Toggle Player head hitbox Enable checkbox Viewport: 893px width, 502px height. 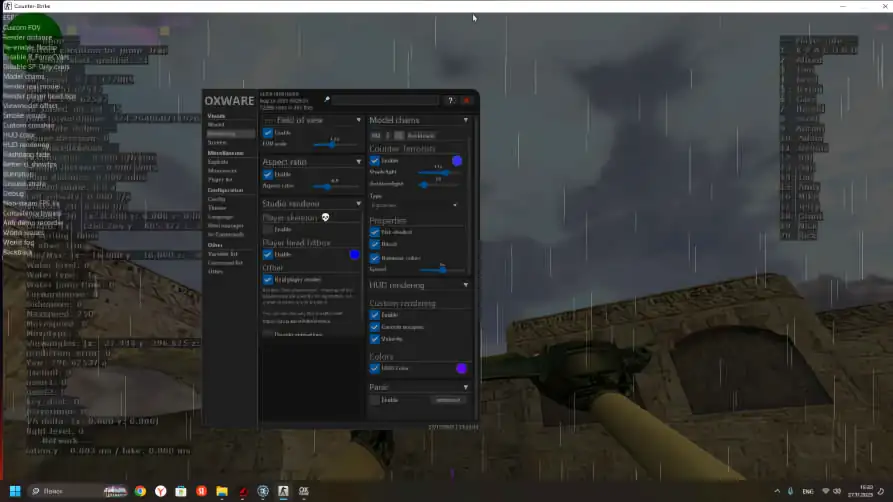click(268, 254)
